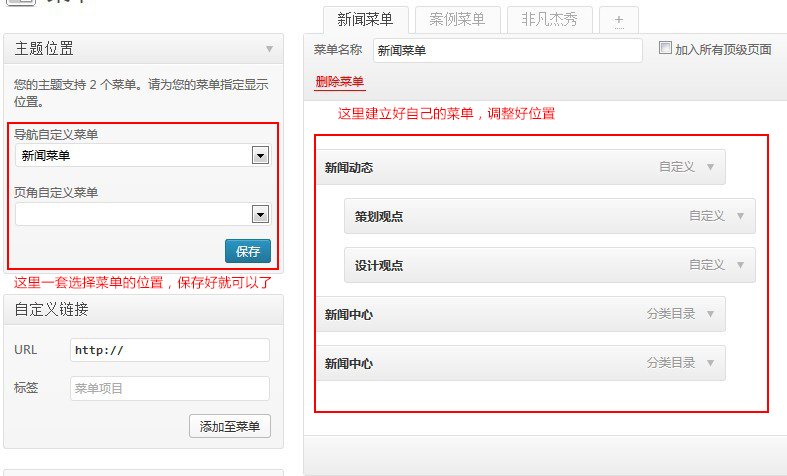Expand the second 新闻中心 item arrow
Viewport: 787px width, 476px height.
710,363
